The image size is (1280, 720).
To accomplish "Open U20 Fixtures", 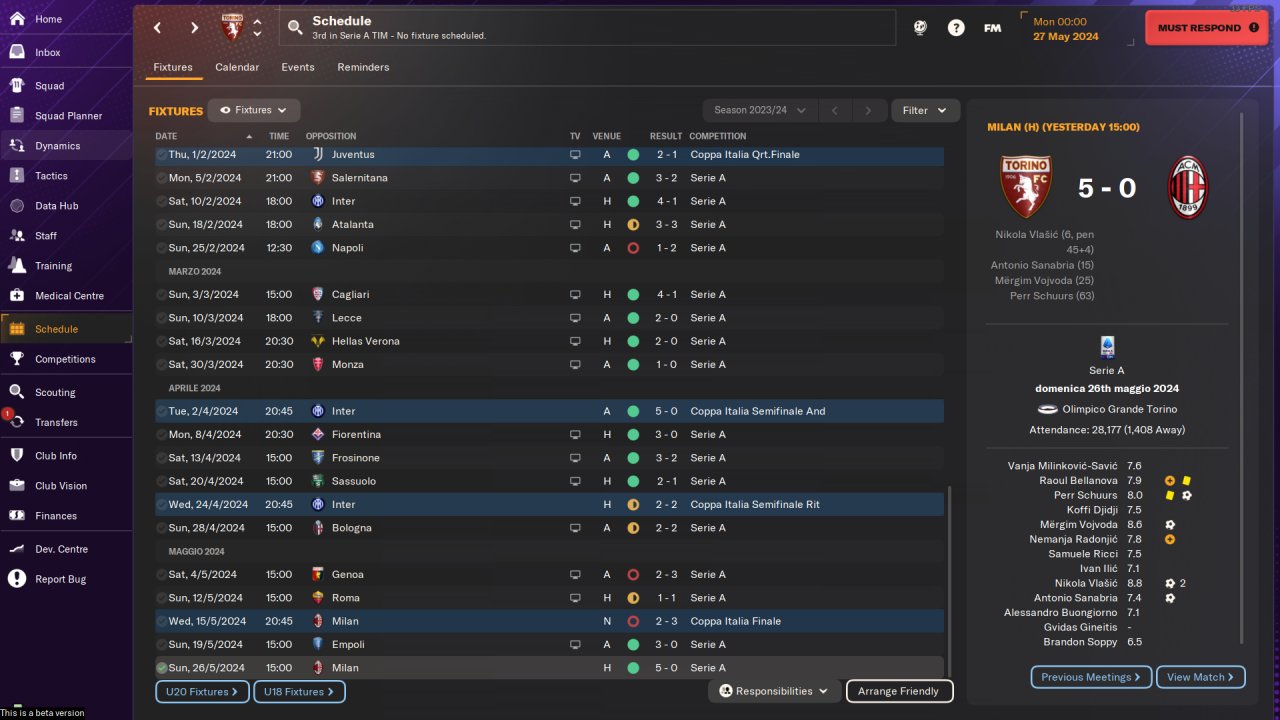I will (202, 691).
